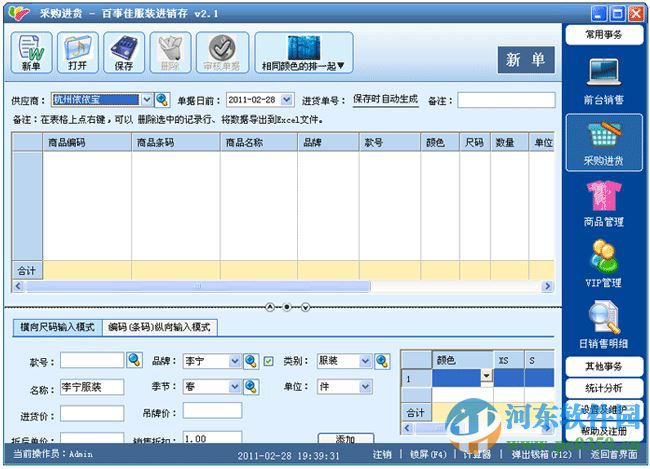Click the 季节 search magnifier icon
This screenshot has width=650, height=469.
(x=251, y=387)
